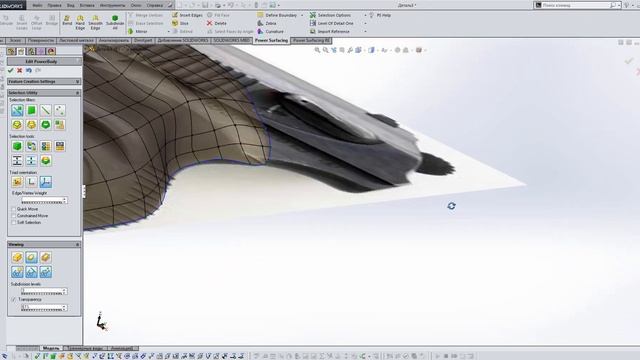Click the green cube selection tool
Viewport: 640px width, 360px height.
coord(17,146)
